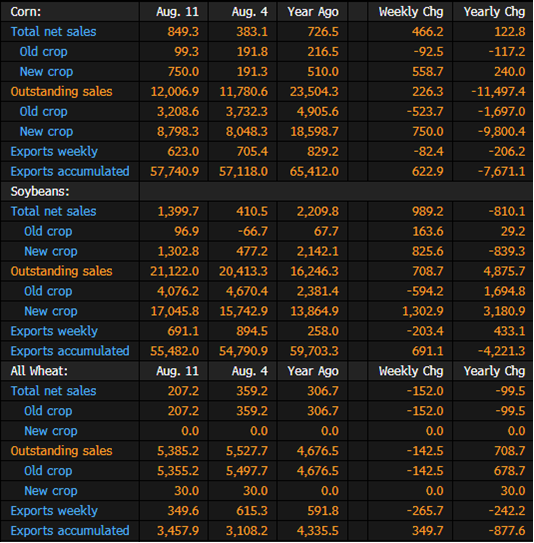This screenshot has width=534, height=543.
Task: Select the Aug. 4 header in All Wheat row
Action: (x=249, y=371)
